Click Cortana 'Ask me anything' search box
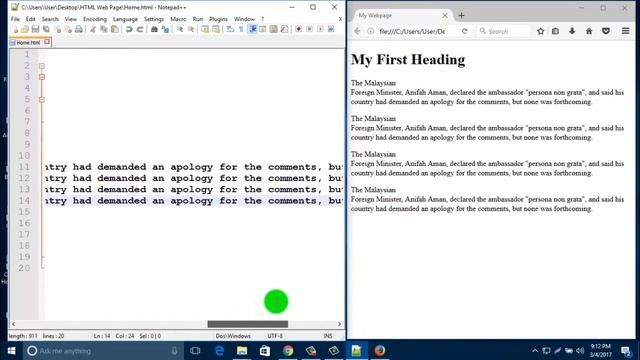The height and width of the screenshot is (360, 640). [x=102, y=351]
